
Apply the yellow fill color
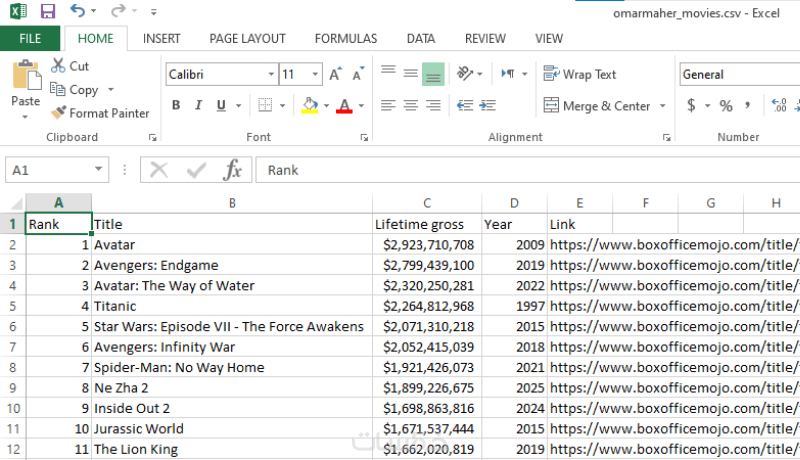[310, 105]
